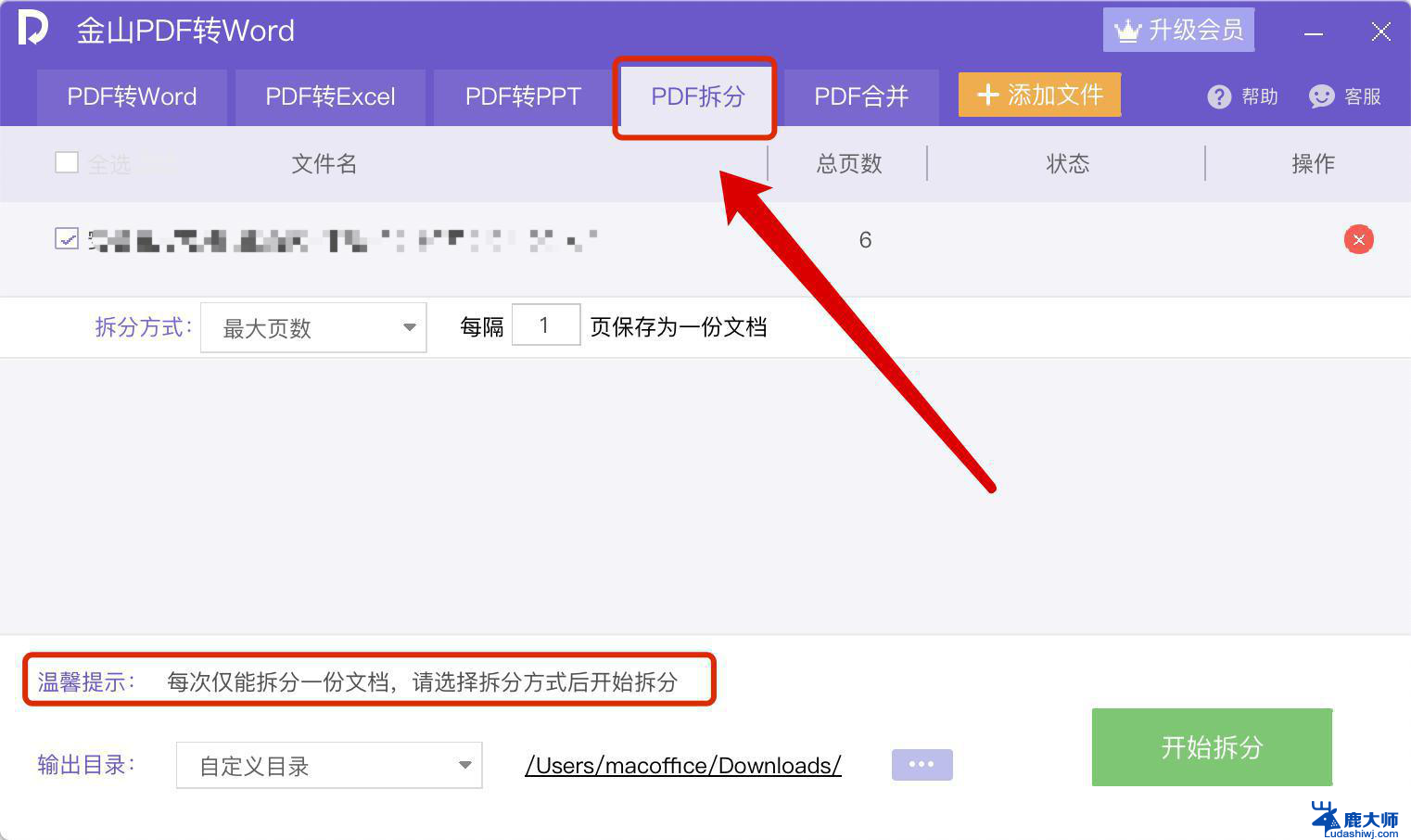1411x840 pixels.
Task: Click the blurred file name in list
Action: (x=343, y=241)
